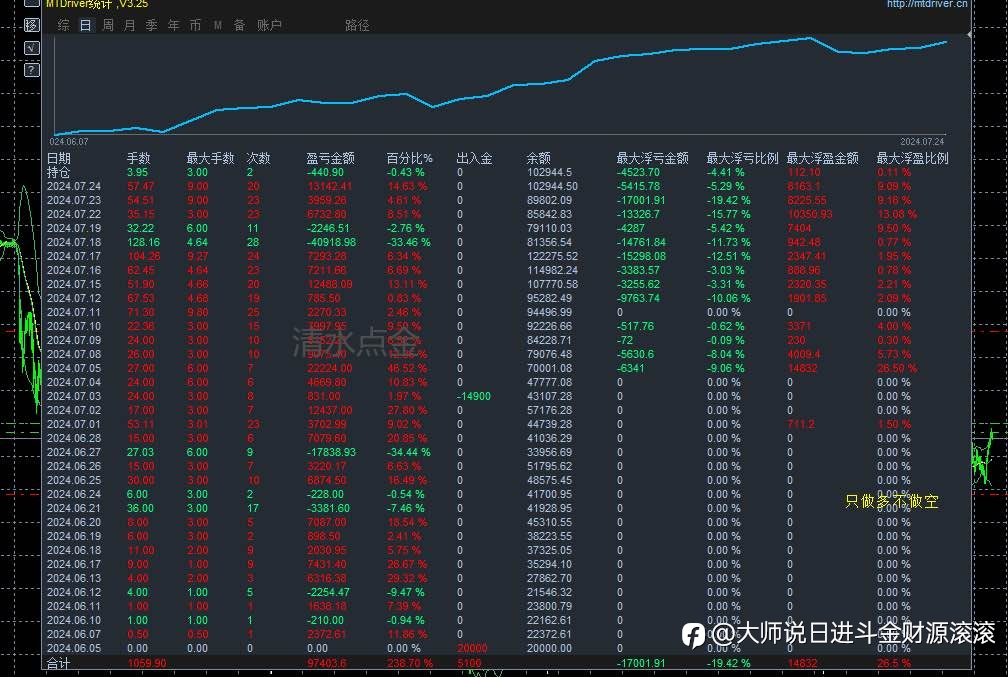Click the -17838.93 loss amount cell
This screenshot has height=677, width=1008.
pos(331,452)
